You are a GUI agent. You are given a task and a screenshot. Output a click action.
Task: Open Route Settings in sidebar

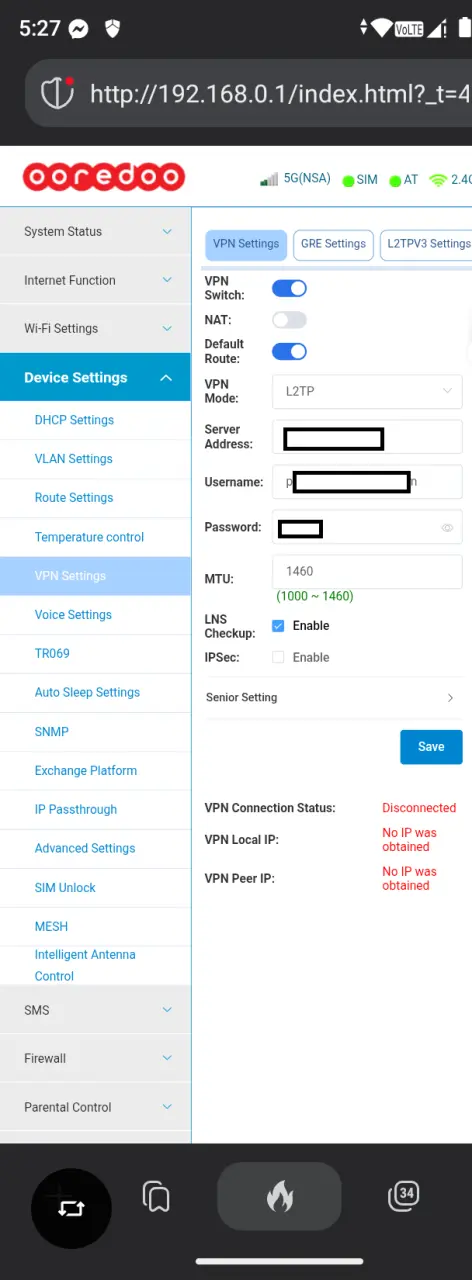(95, 498)
